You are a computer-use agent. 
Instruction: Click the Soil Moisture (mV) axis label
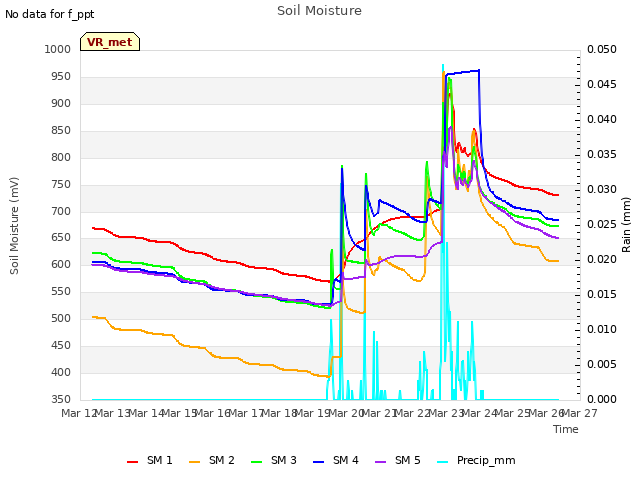[x=14, y=225]
